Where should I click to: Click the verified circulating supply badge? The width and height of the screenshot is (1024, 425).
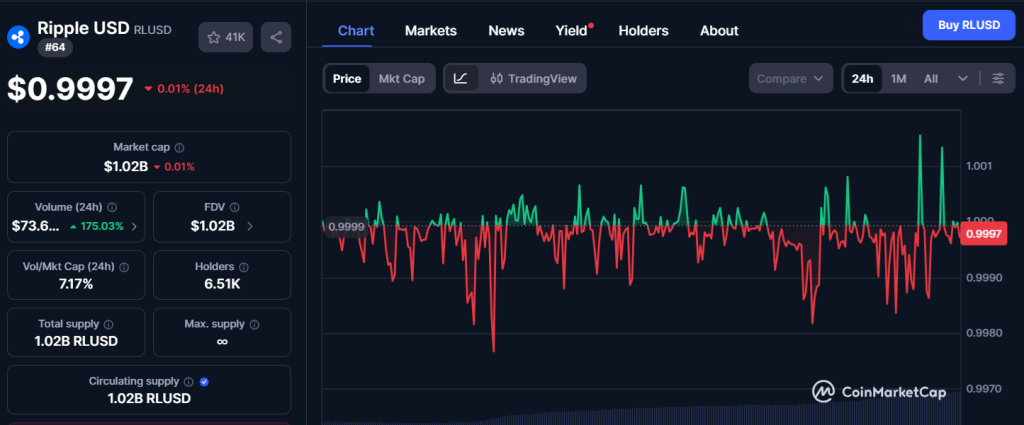(204, 382)
